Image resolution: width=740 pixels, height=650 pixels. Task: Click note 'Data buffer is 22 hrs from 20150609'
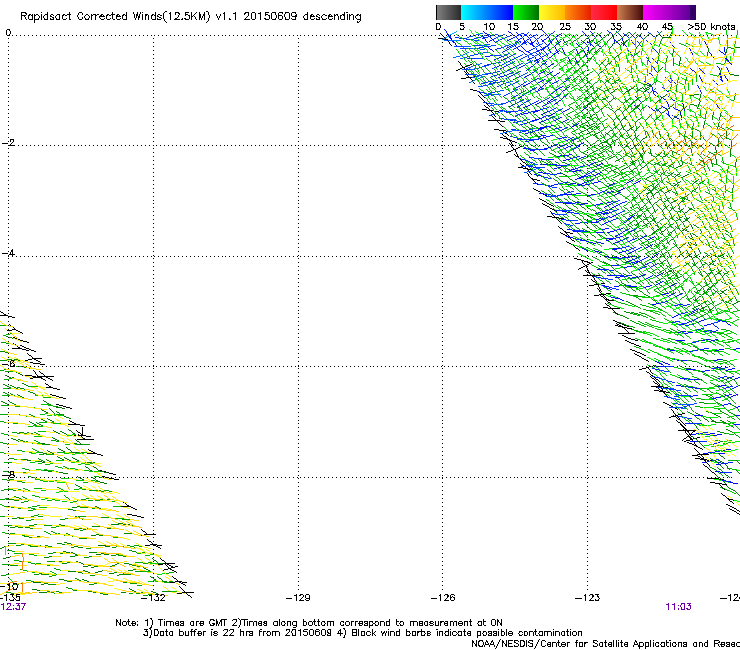(x=242, y=633)
